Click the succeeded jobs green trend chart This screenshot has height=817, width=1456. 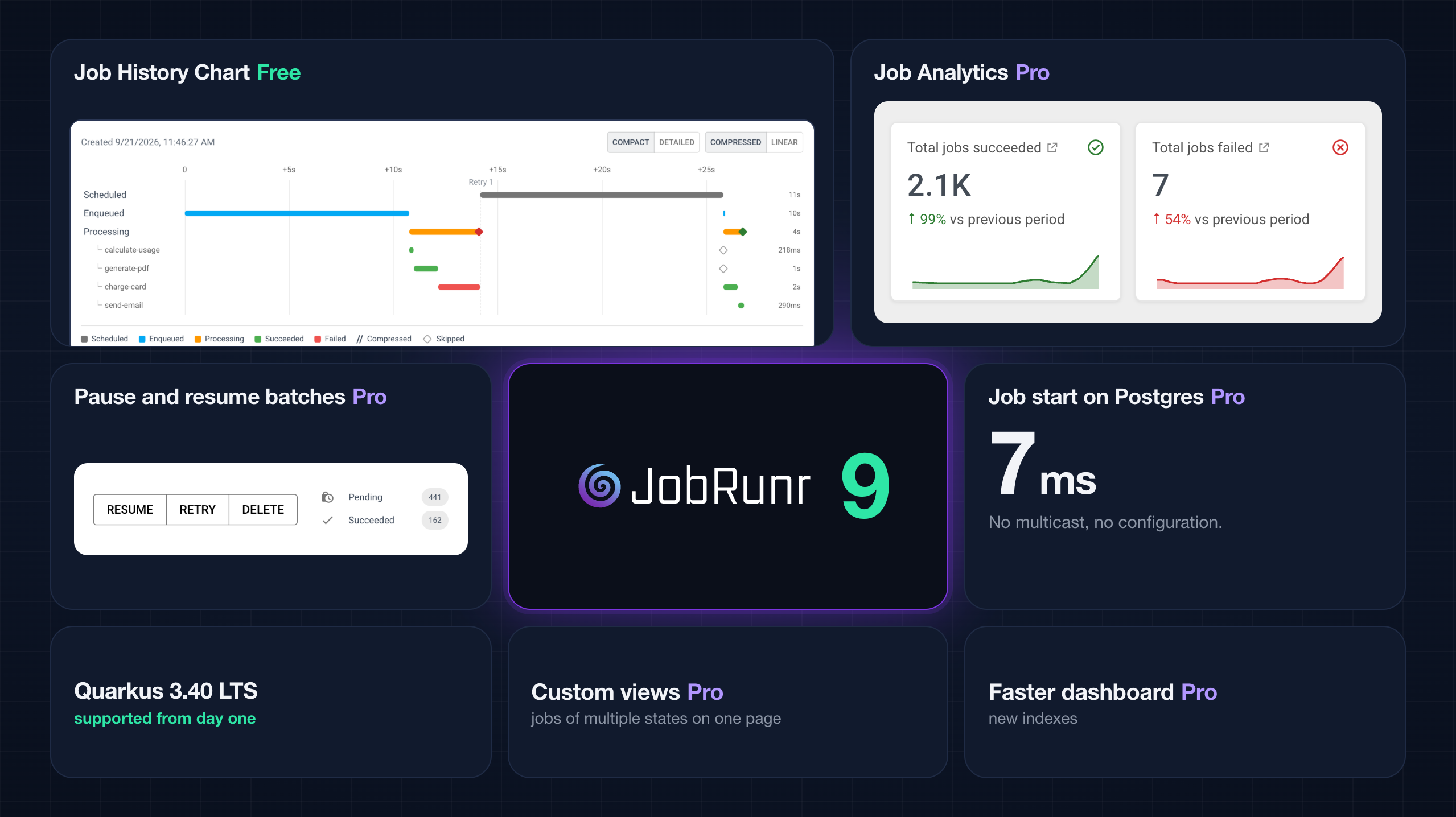pos(1005,272)
